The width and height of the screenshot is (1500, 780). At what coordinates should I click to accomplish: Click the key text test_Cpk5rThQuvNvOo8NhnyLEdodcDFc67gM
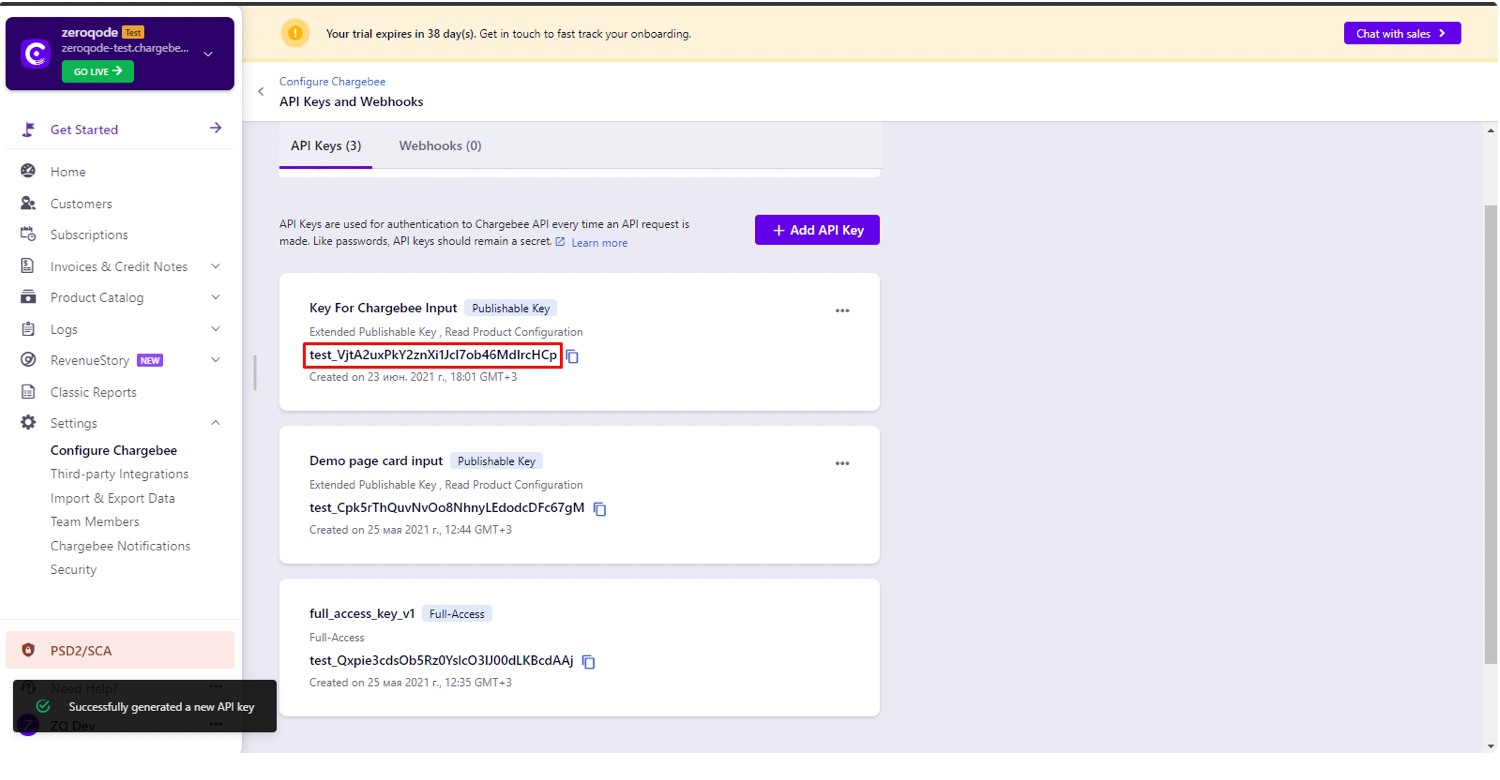447,508
